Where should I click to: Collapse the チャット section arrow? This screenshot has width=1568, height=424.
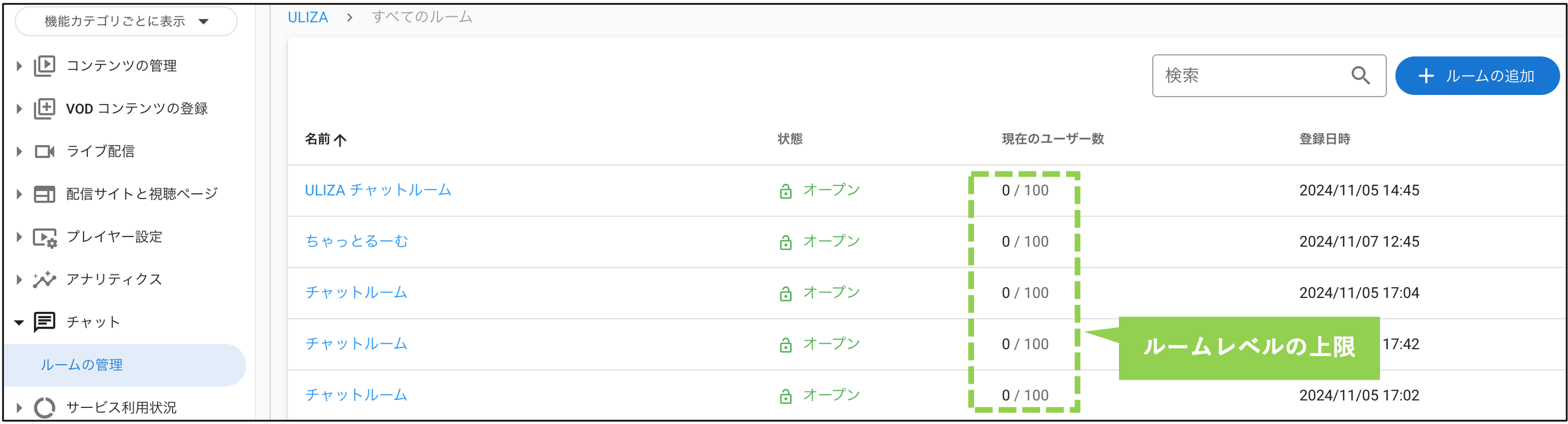pyautogui.click(x=19, y=322)
